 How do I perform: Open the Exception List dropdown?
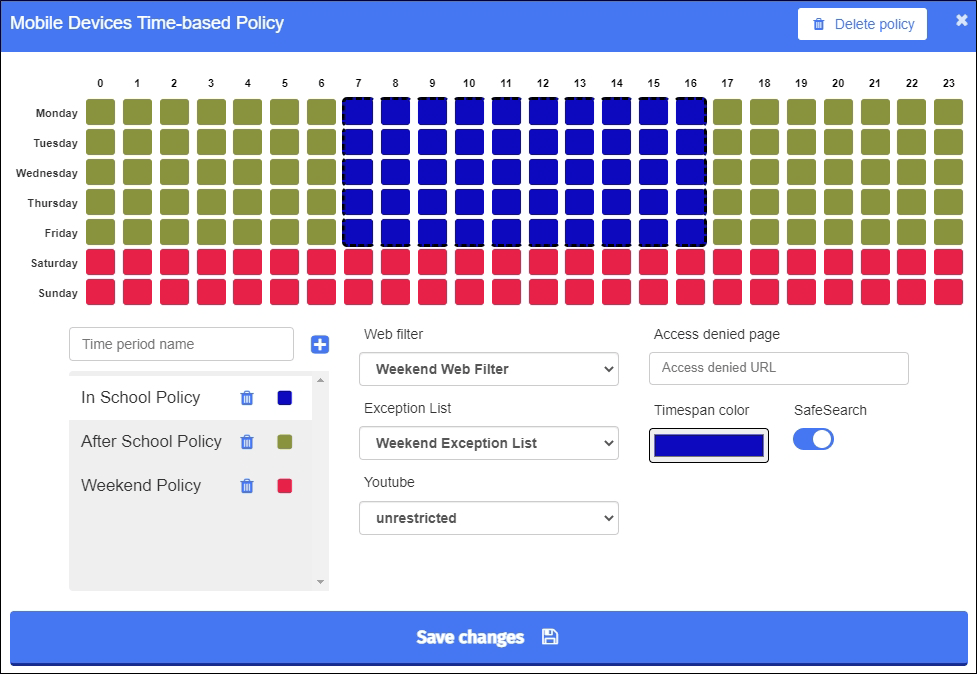coord(488,443)
